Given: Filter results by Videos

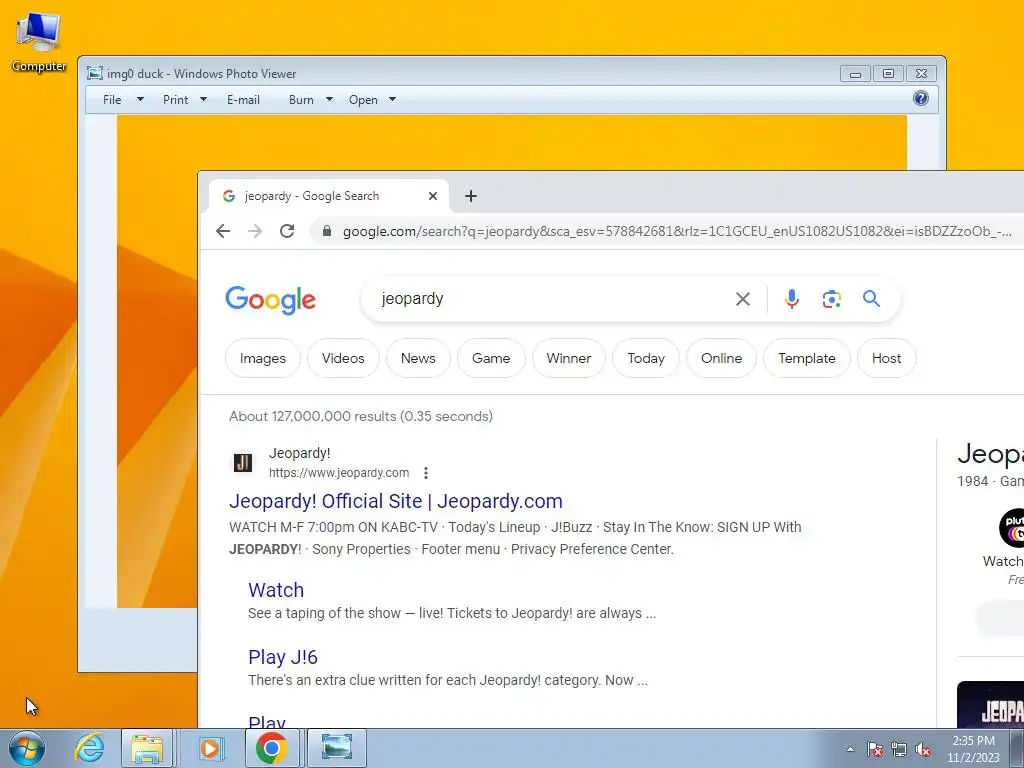Looking at the screenshot, I should click(343, 358).
